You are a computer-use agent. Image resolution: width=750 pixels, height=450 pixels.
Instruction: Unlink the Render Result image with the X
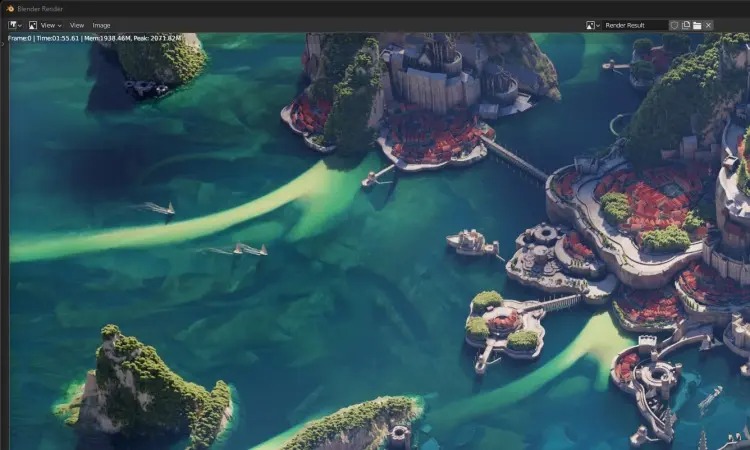click(x=708, y=25)
